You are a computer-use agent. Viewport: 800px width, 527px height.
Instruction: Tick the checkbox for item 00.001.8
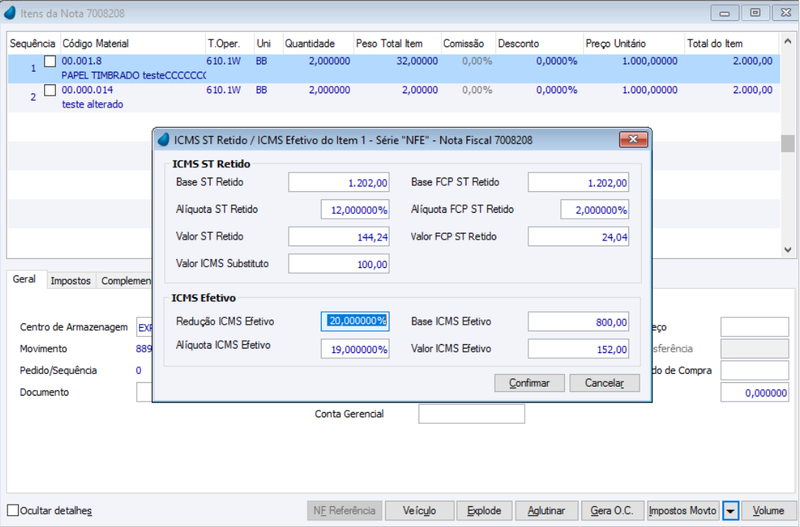click(50, 61)
